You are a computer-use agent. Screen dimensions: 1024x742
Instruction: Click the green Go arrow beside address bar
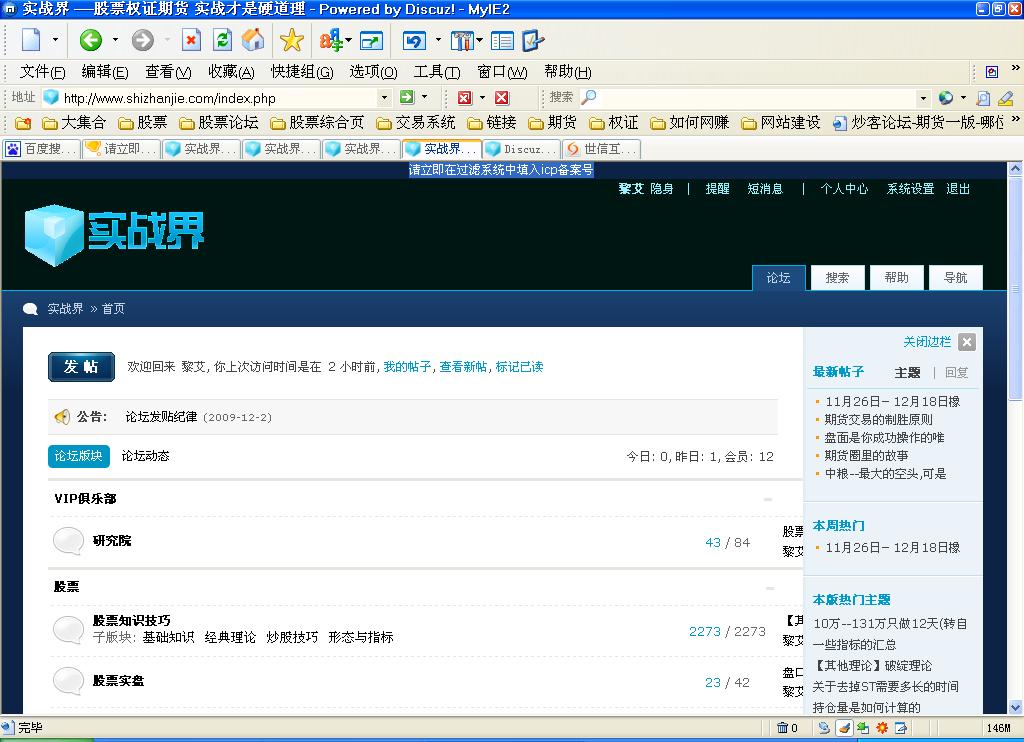pos(406,97)
